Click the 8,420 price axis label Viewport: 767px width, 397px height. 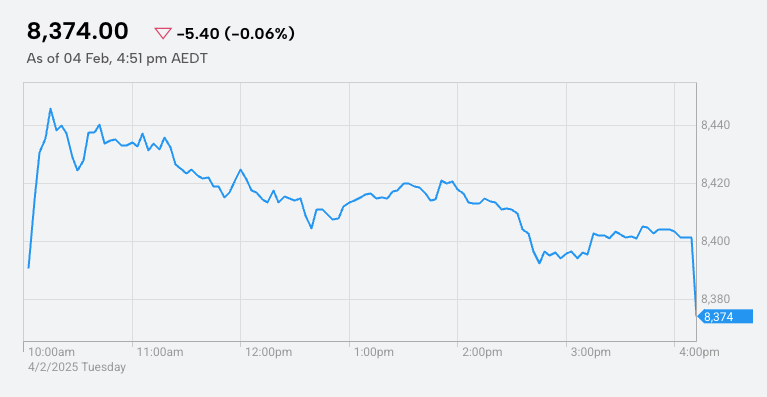click(715, 183)
